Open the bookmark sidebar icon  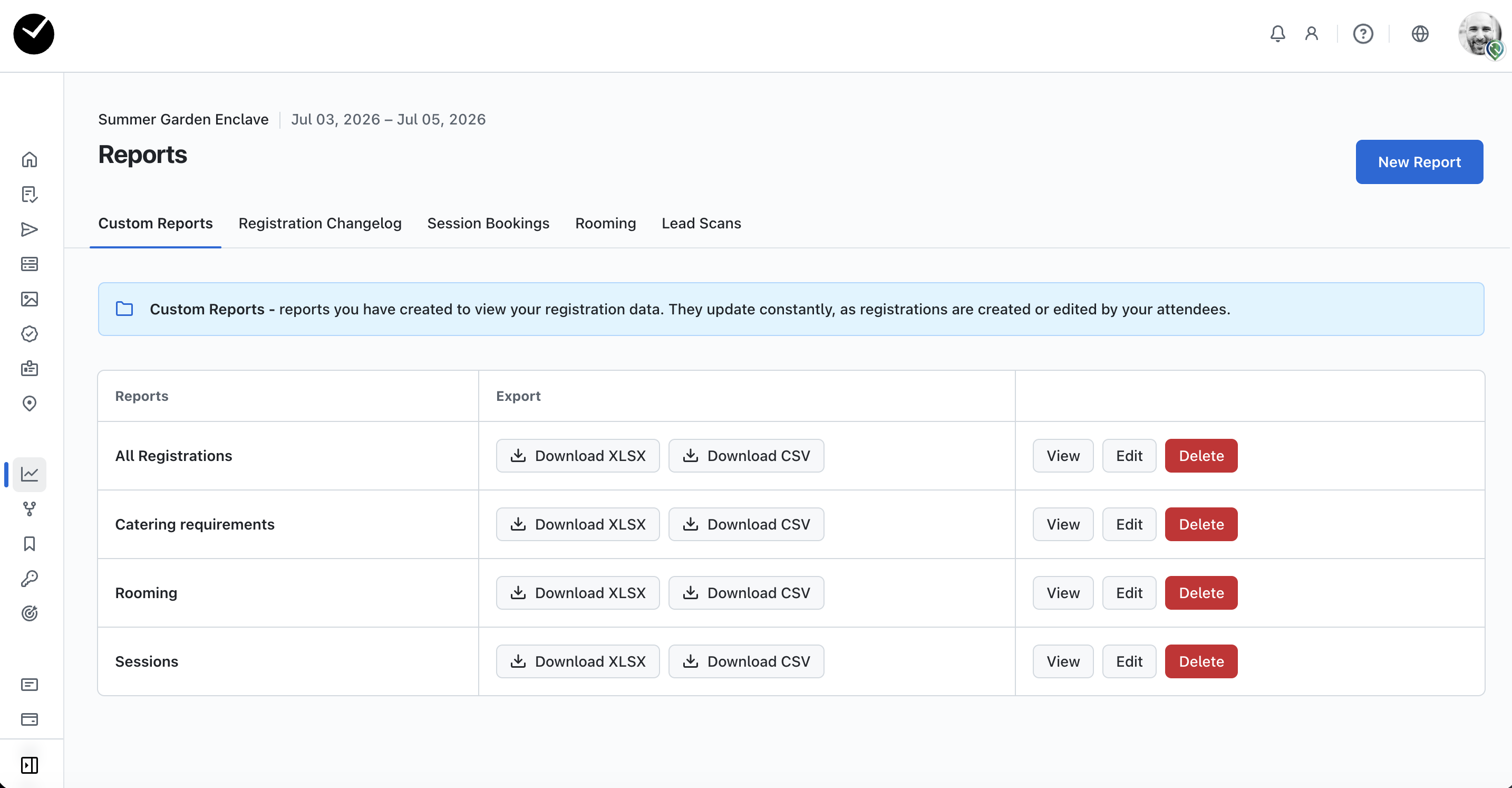tap(30, 544)
